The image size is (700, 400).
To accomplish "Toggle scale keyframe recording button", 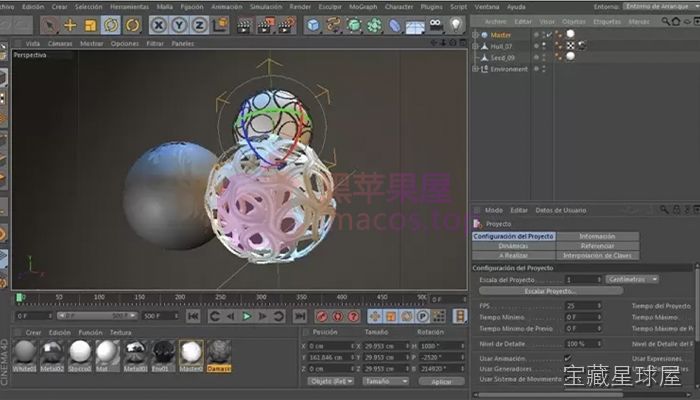I will click(391, 316).
